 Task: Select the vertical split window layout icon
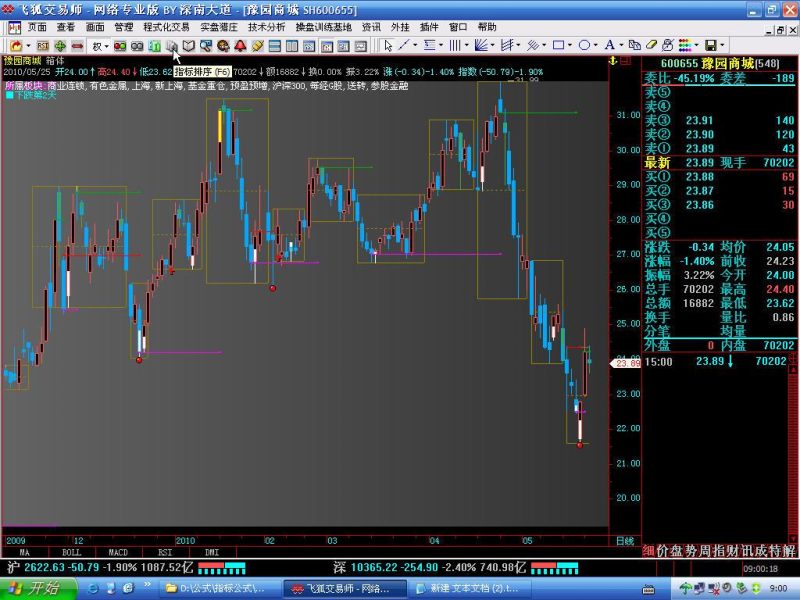(292, 46)
